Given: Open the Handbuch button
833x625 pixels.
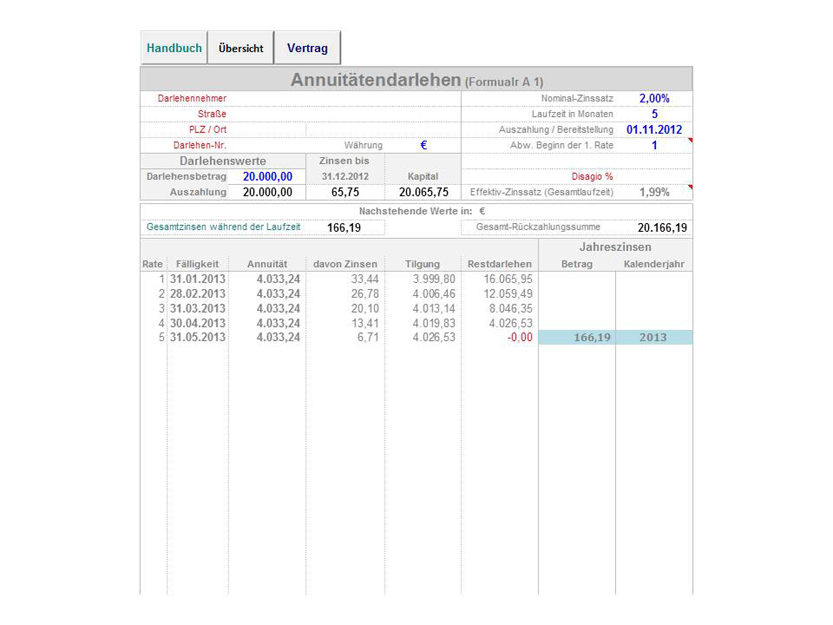Looking at the screenshot, I should point(174,48).
